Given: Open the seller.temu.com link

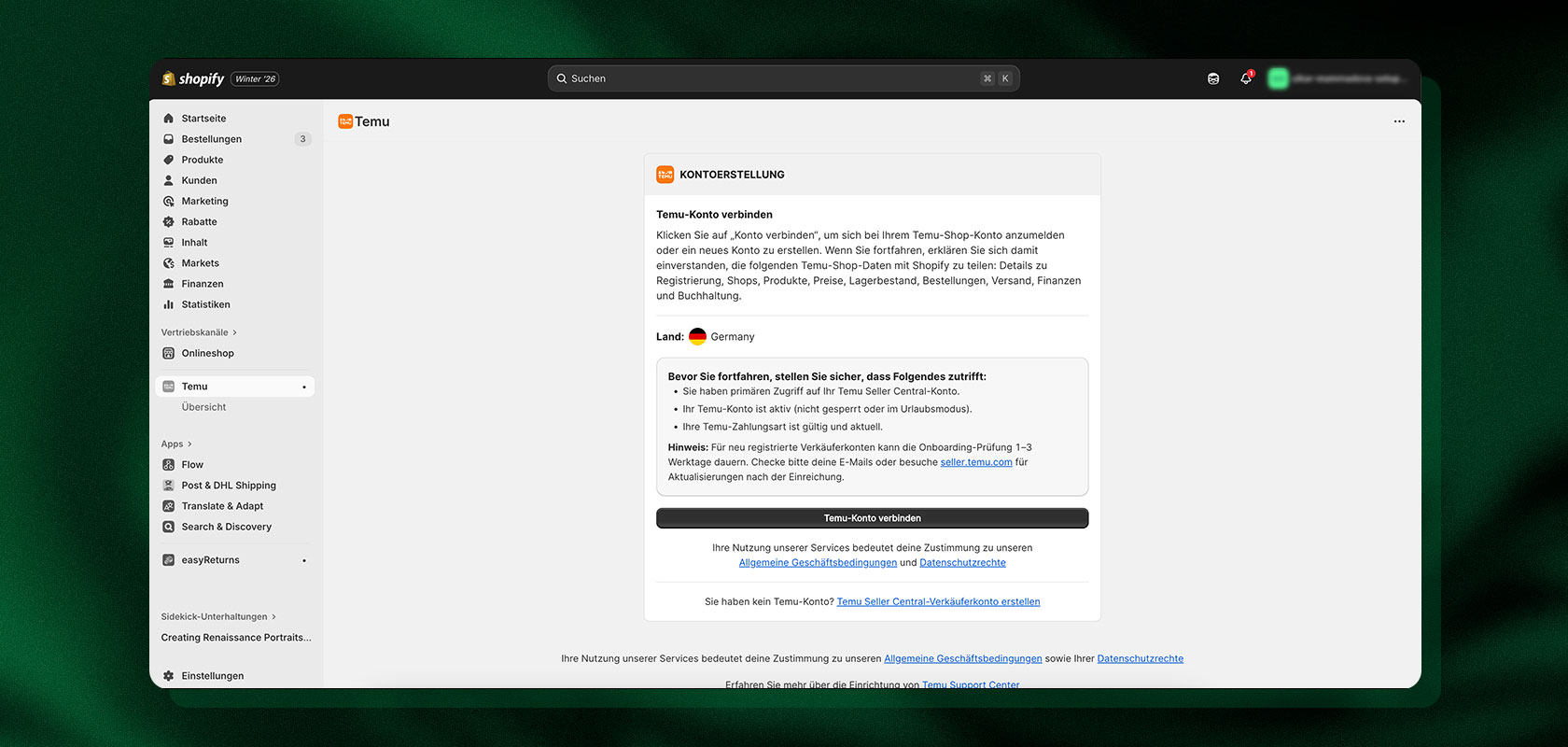Looking at the screenshot, I should click(976, 462).
